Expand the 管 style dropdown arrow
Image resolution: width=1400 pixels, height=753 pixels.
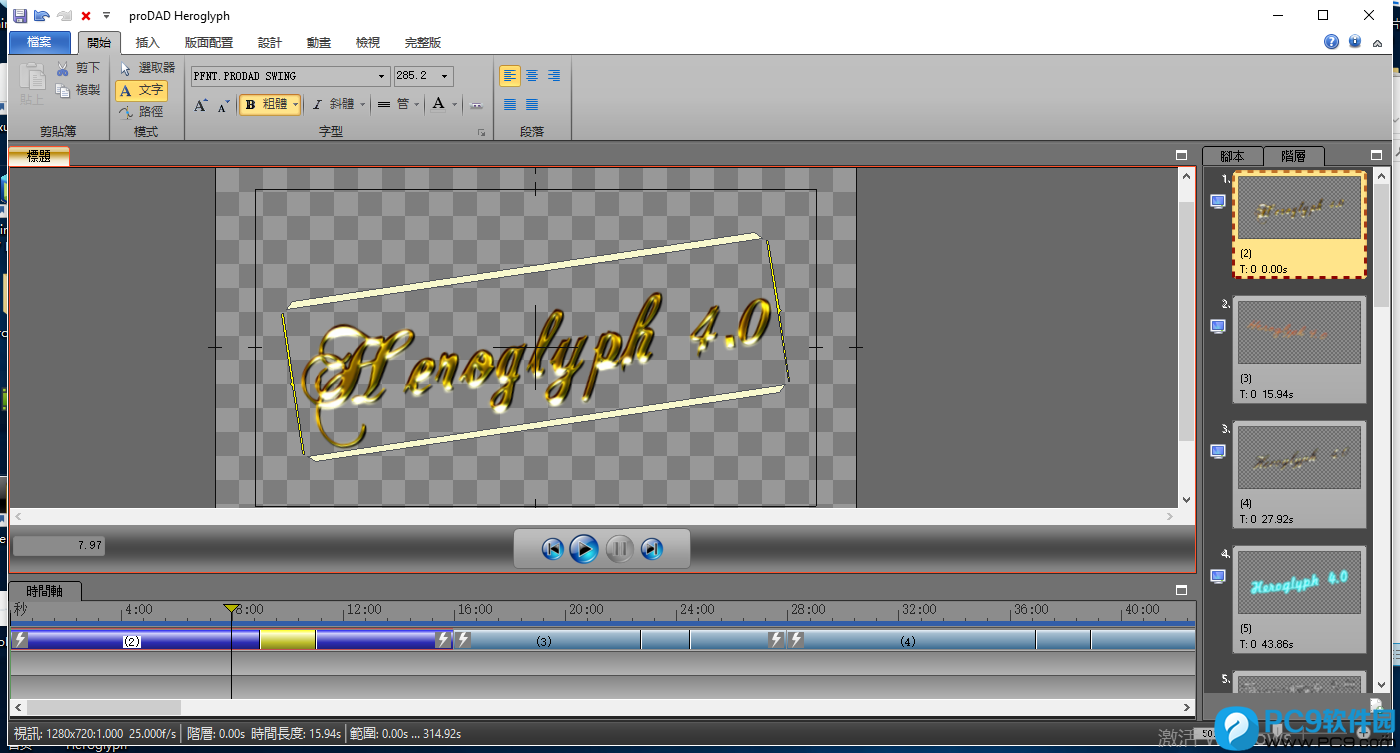(x=417, y=104)
